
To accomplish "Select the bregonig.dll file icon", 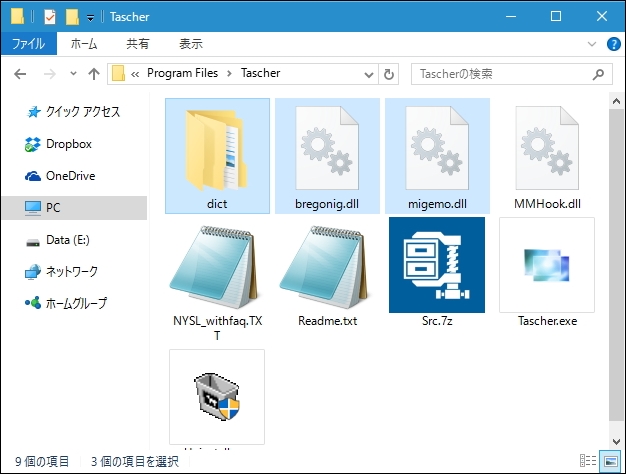I will pos(327,148).
